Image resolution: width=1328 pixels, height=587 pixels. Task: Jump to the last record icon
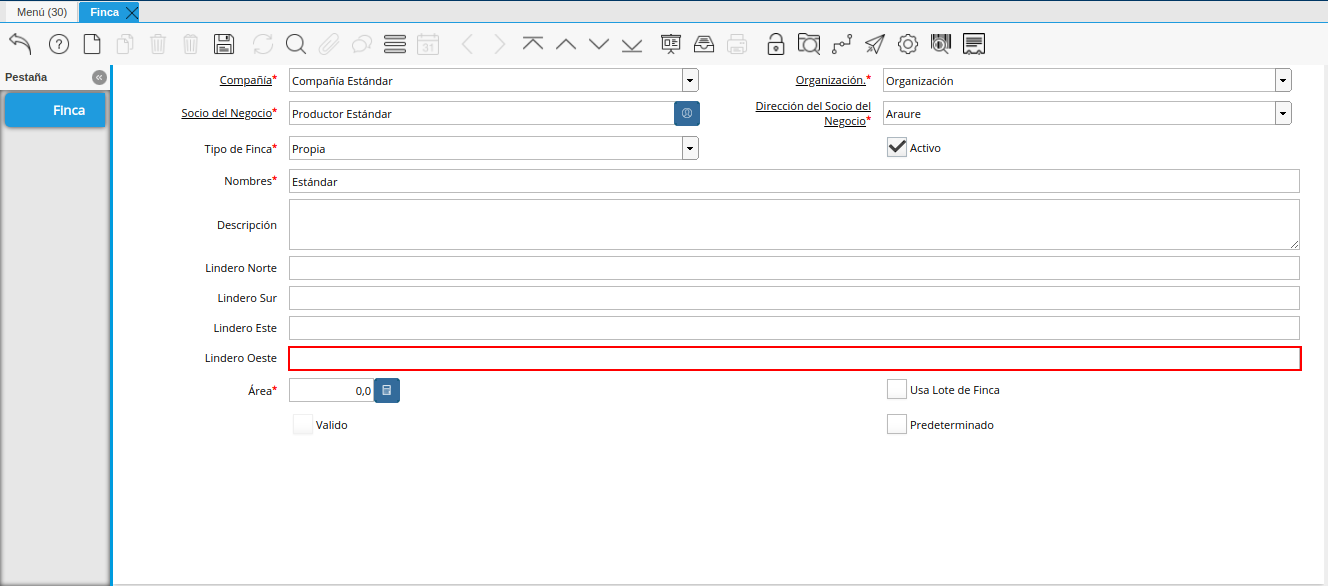632,44
